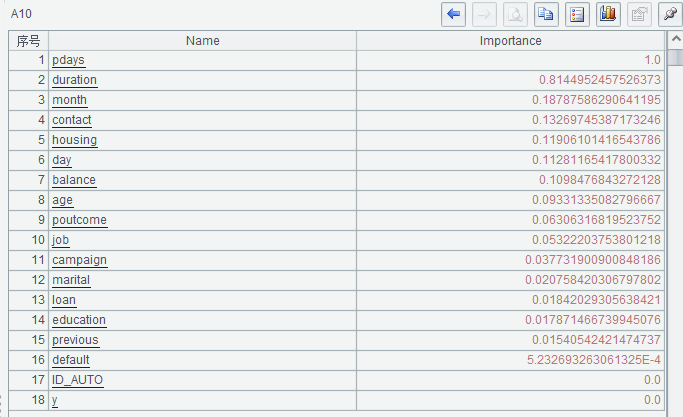Select the value 0.037731900900848186
The image size is (683, 417).
point(593,261)
